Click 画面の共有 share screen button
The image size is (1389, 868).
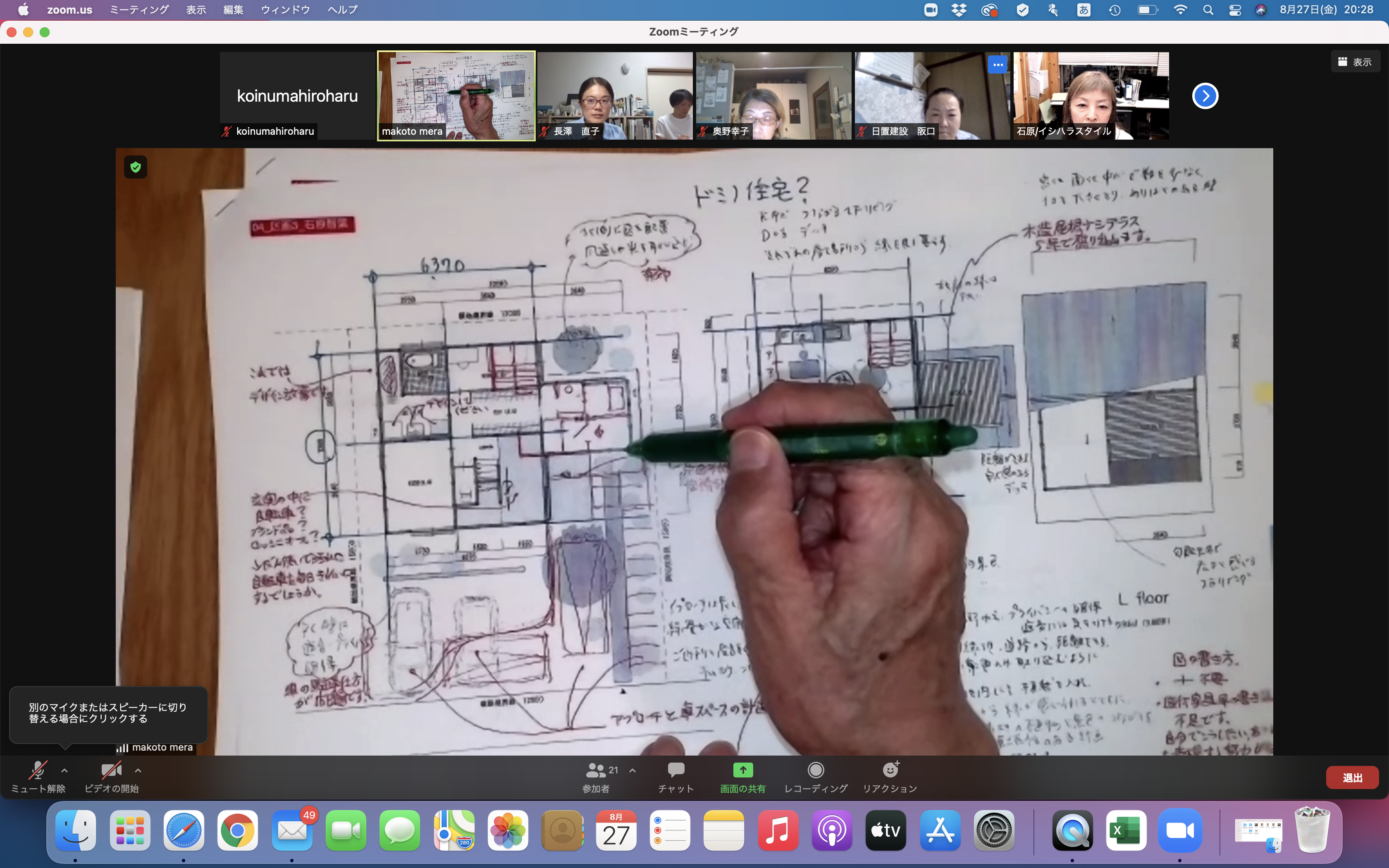[743, 777]
